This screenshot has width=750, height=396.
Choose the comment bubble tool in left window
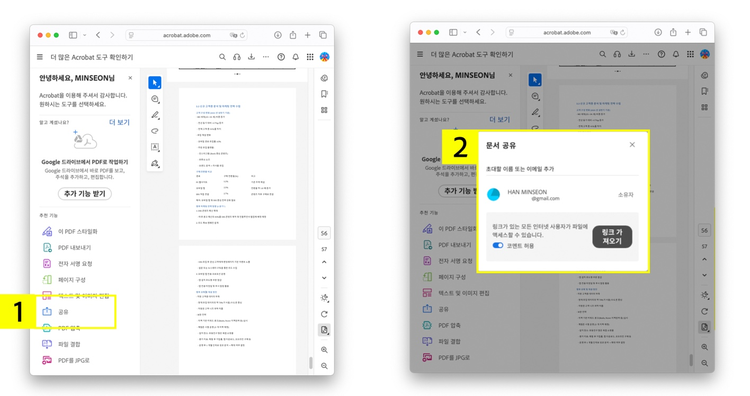[155, 99]
